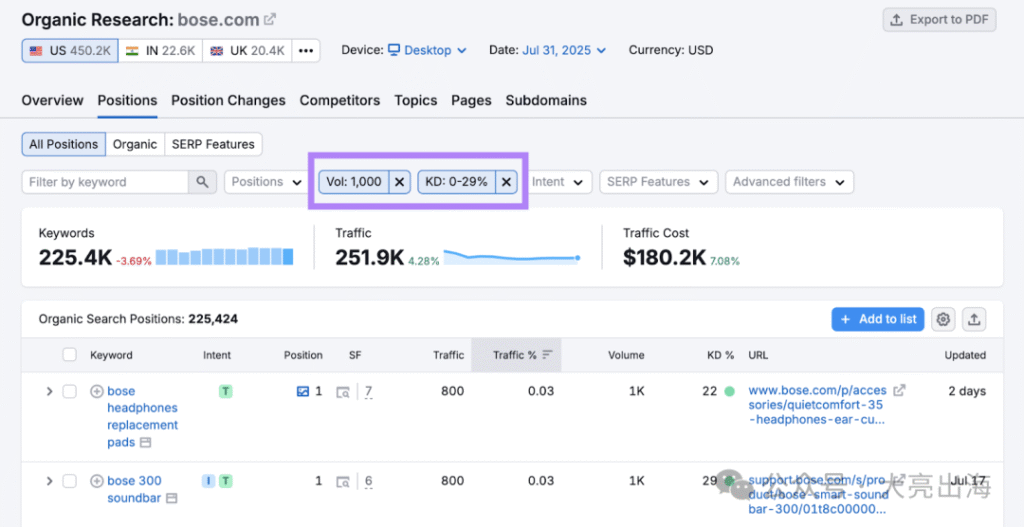Expand the 'bose headphones replacement pads' row

click(x=49, y=391)
